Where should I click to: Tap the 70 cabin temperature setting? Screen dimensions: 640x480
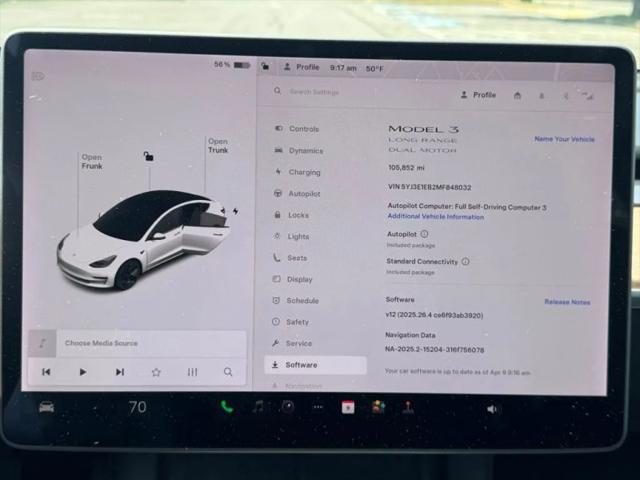[x=138, y=407]
